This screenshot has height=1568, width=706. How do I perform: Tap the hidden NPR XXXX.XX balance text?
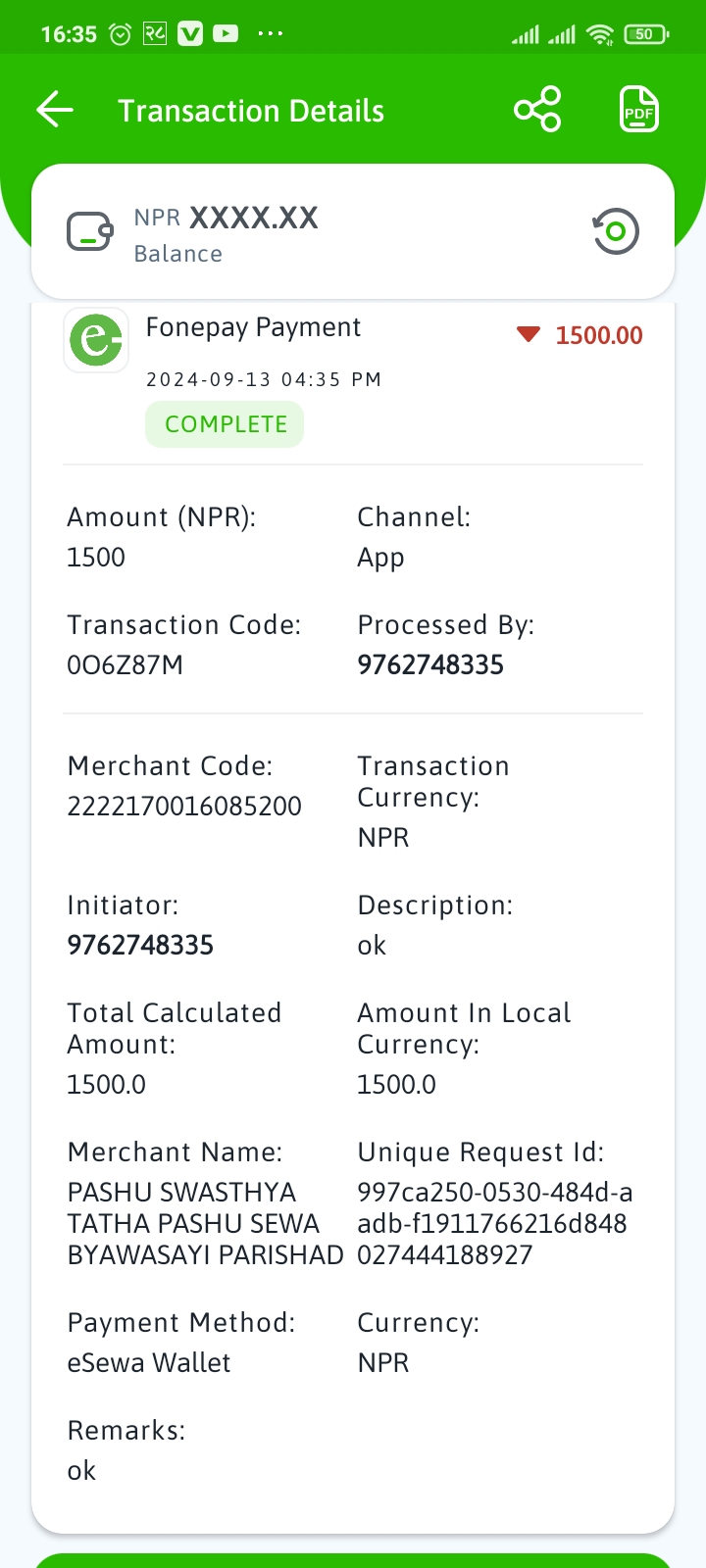pyautogui.click(x=227, y=218)
